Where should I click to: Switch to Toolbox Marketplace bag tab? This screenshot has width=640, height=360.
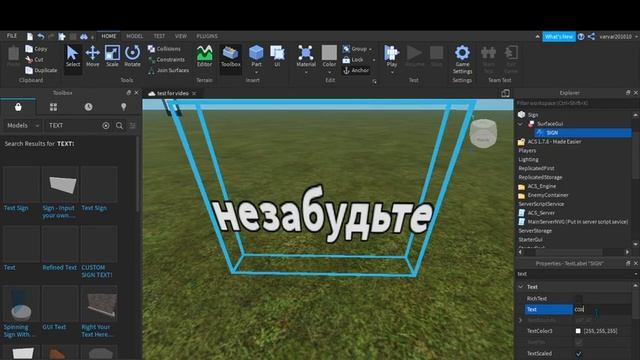(x=18, y=107)
